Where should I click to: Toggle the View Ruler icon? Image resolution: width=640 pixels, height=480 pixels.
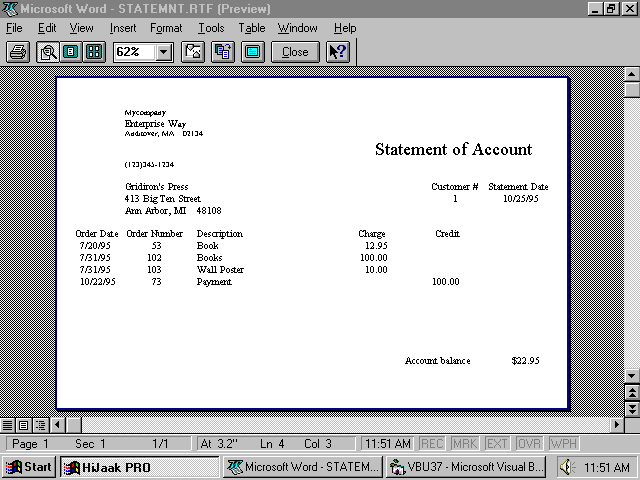point(193,51)
